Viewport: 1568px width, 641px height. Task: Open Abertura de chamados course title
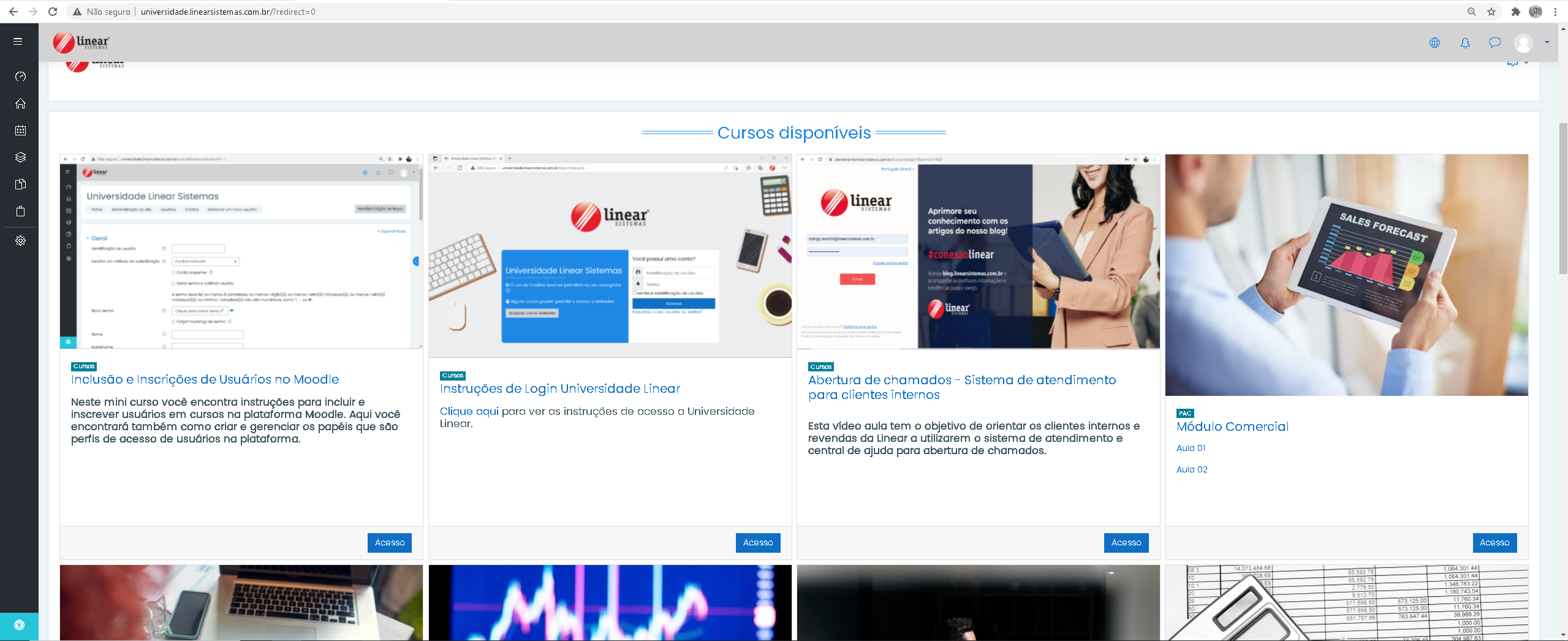click(x=962, y=387)
